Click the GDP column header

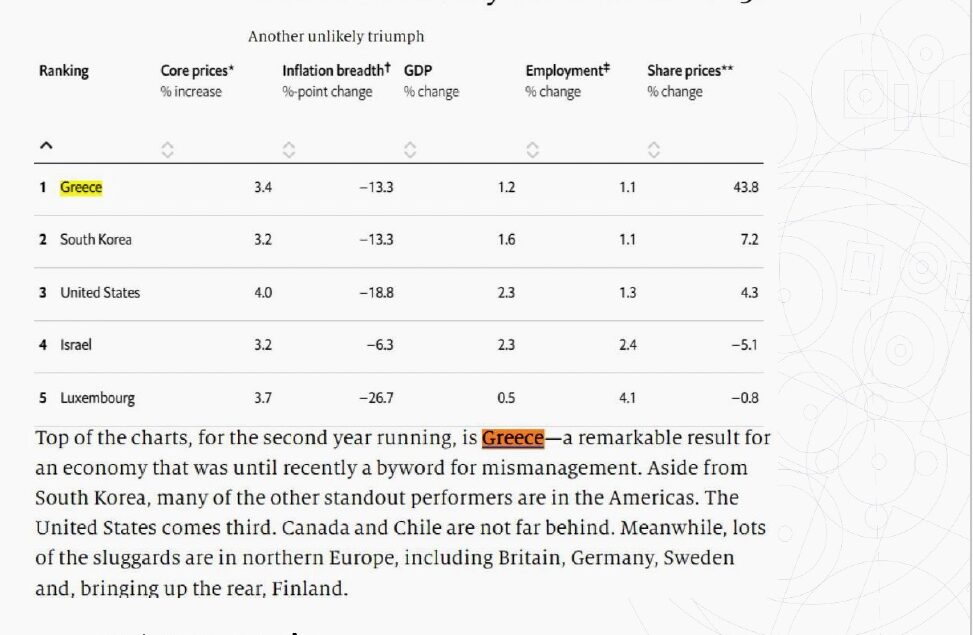pyautogui.click(x=417, y=71)
